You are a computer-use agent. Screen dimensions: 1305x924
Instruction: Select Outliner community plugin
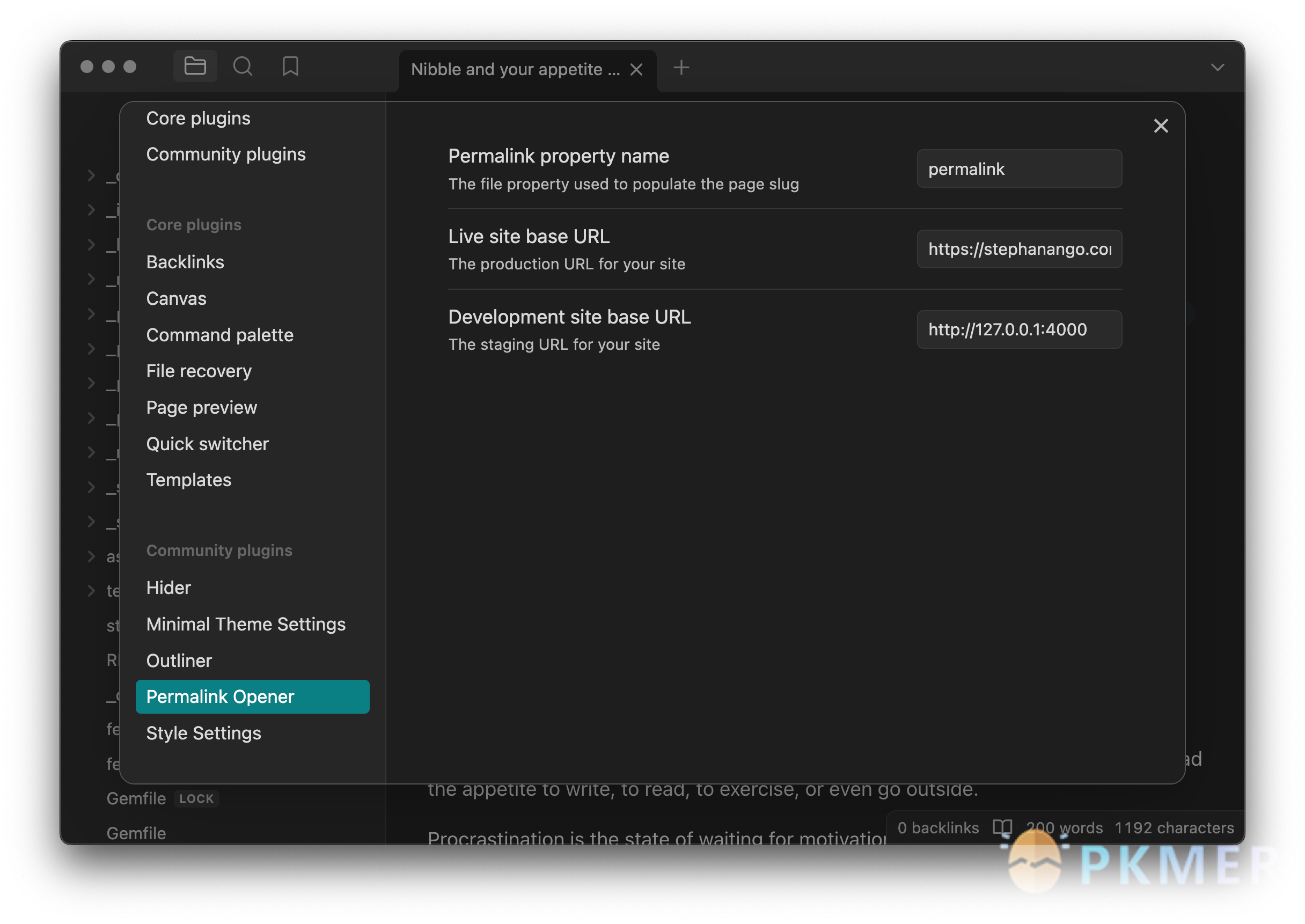coord(178,660)
